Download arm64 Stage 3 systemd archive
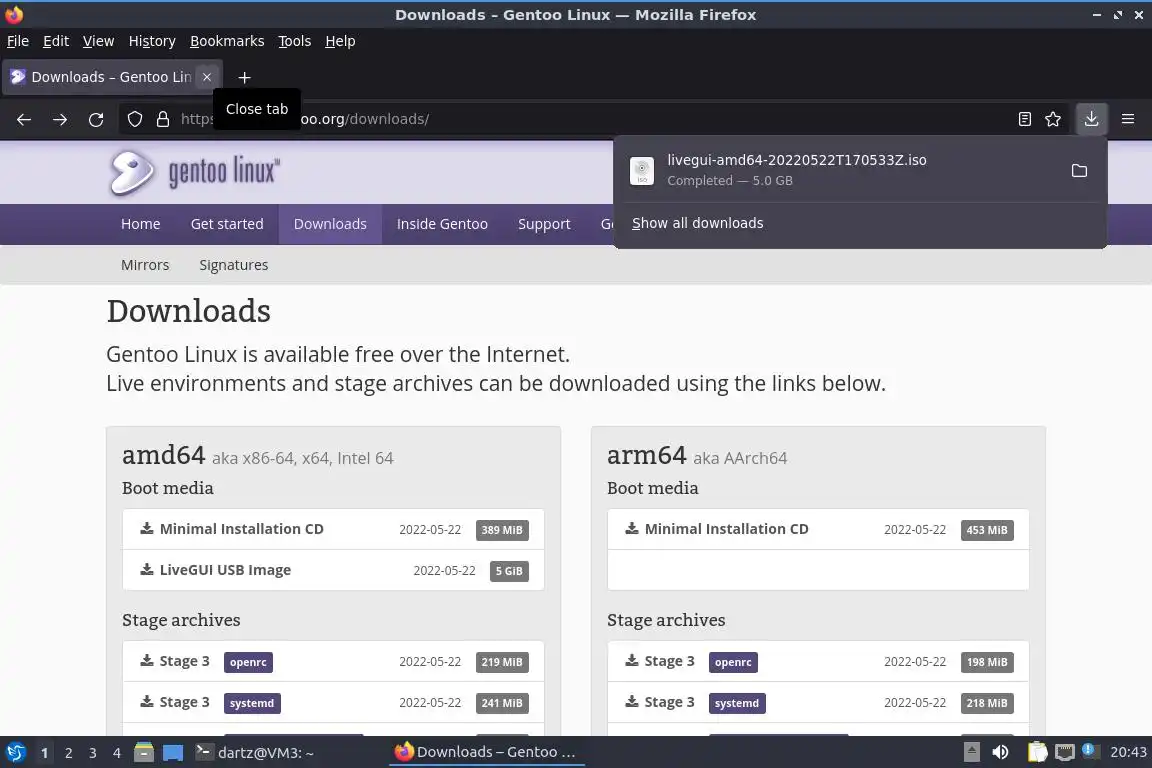The height and width of the screenshot is (768, 1152). [x=818, y=703]
